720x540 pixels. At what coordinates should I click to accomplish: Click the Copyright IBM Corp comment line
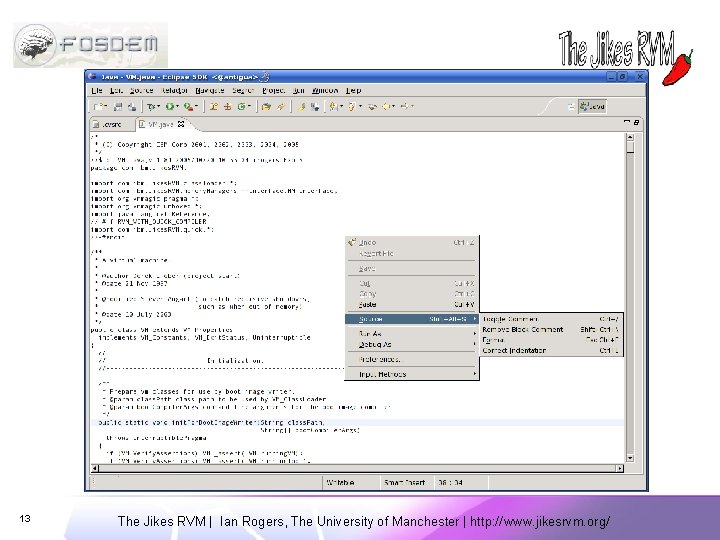point(198,144)
